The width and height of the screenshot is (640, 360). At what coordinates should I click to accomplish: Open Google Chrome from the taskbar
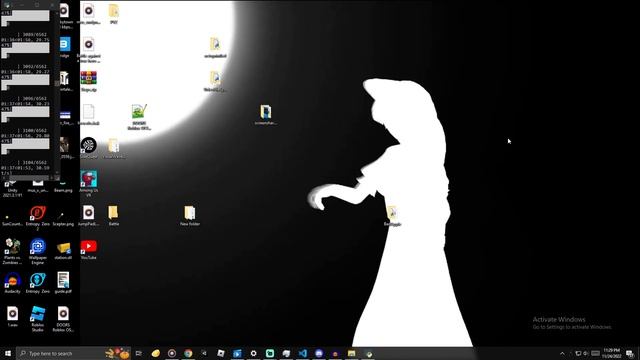pos(188,353)
